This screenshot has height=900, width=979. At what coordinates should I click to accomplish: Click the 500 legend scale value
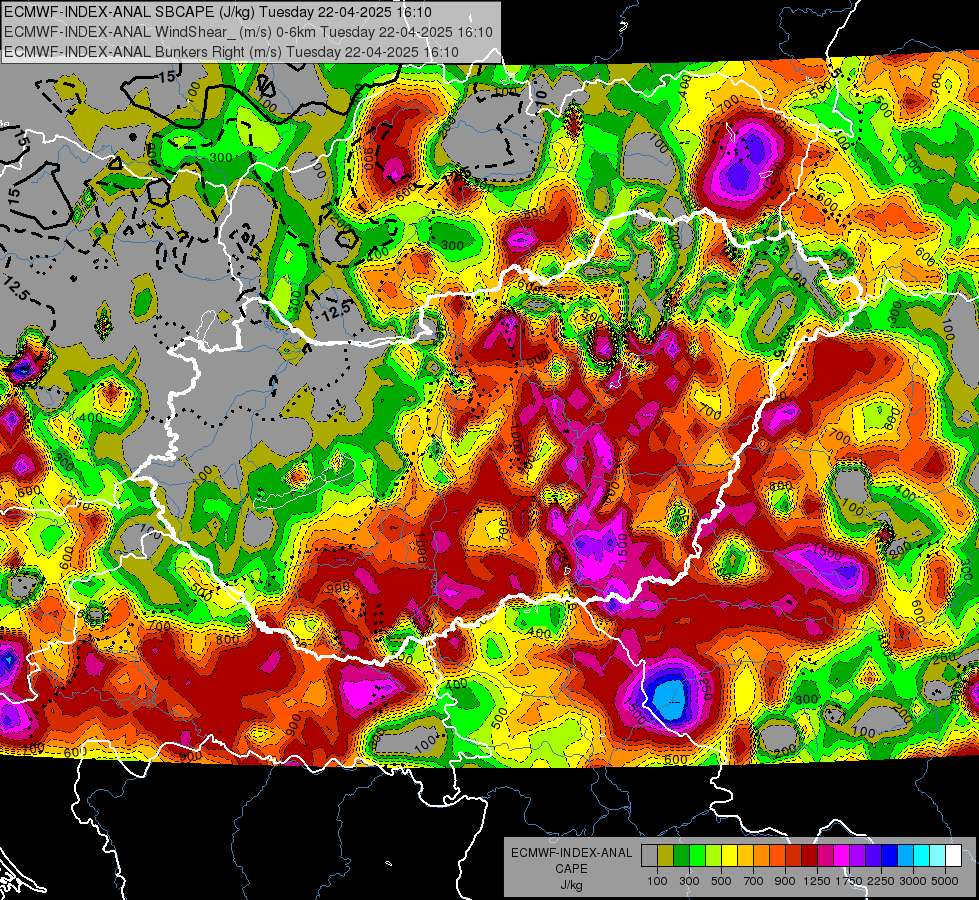721,881
